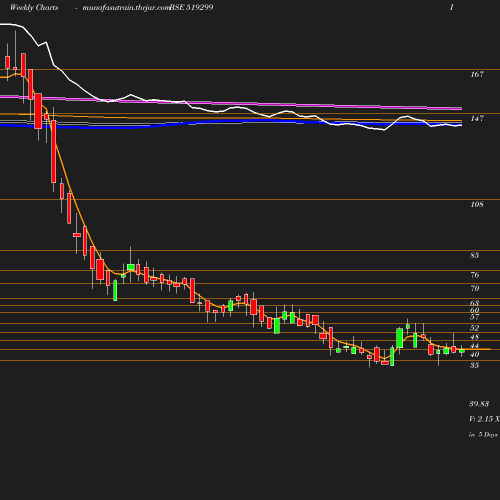Click the munafasutra website watermark text
Image resolution: width=500 pixels, height=500 pixels.
point(126,8)
